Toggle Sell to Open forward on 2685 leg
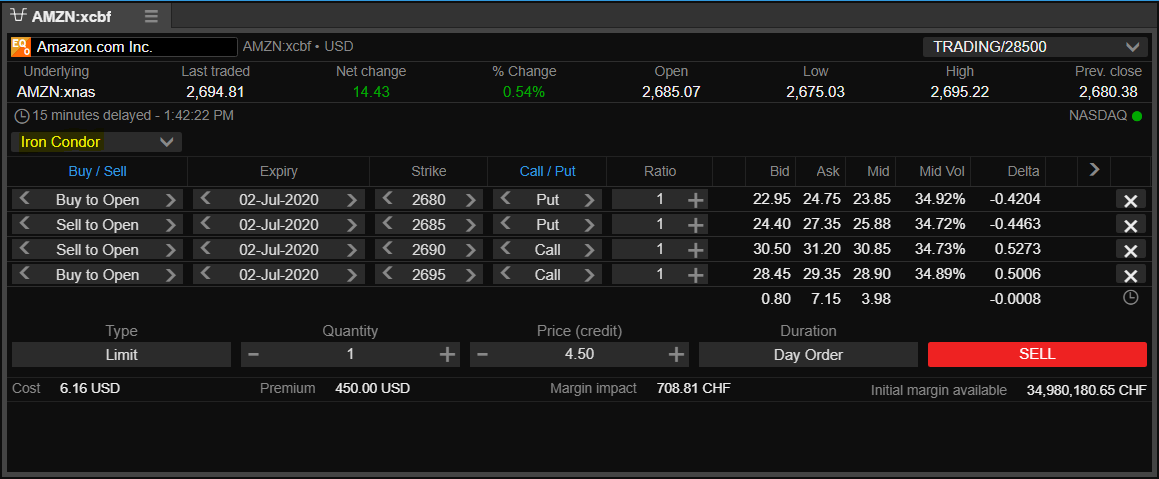1159x479 pixels. coord(171,225)
